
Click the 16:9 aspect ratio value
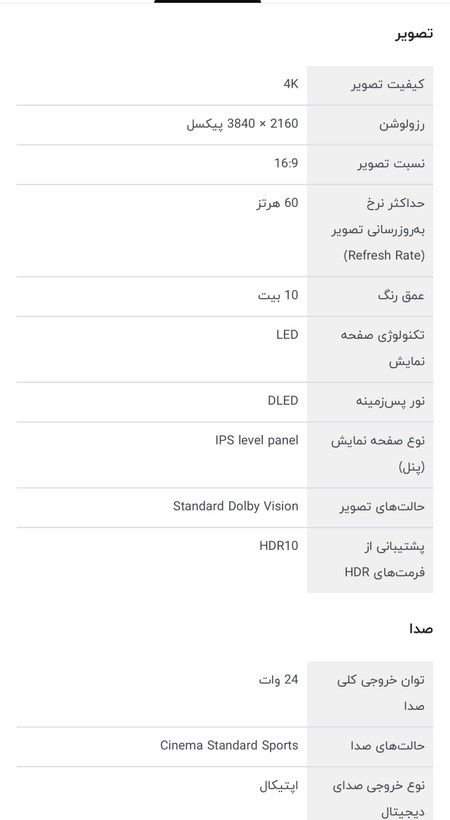[286, 163]
